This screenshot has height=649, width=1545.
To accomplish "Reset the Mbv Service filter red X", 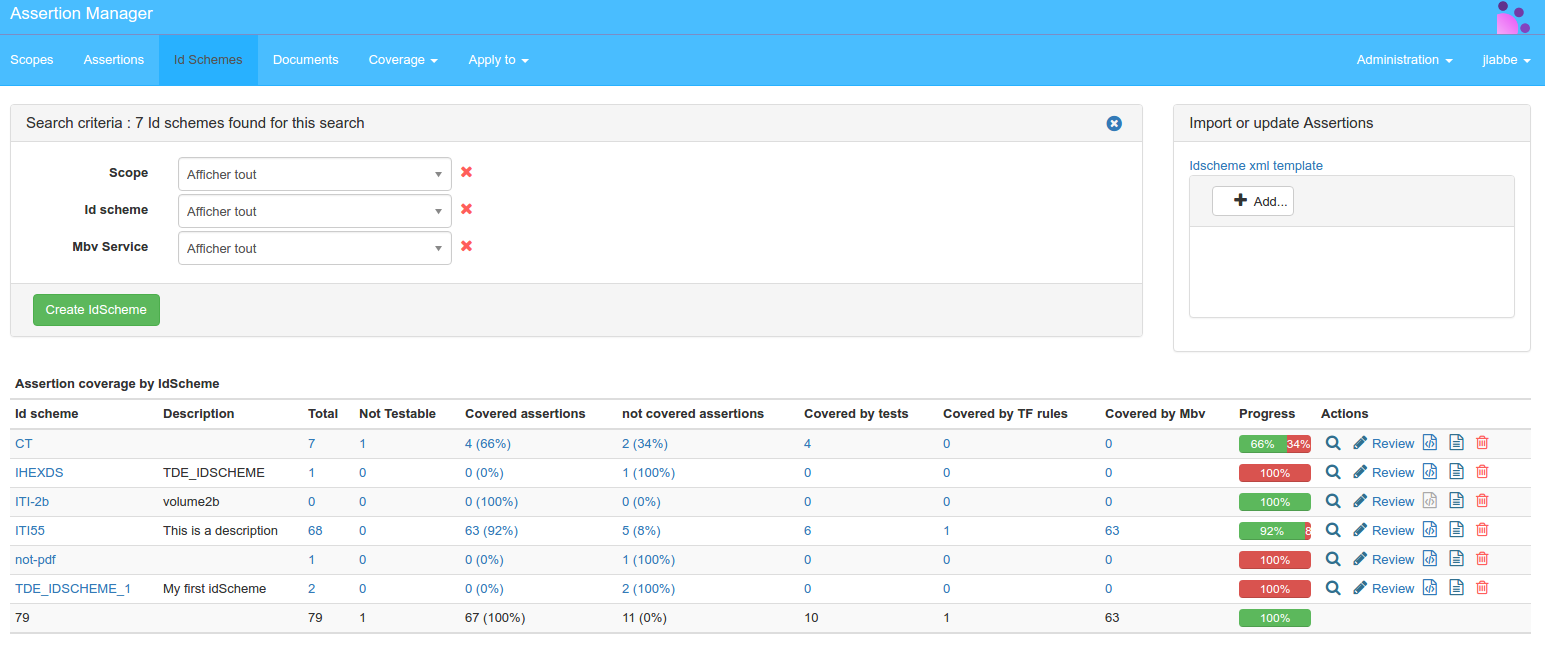I will tap(466, 246).
